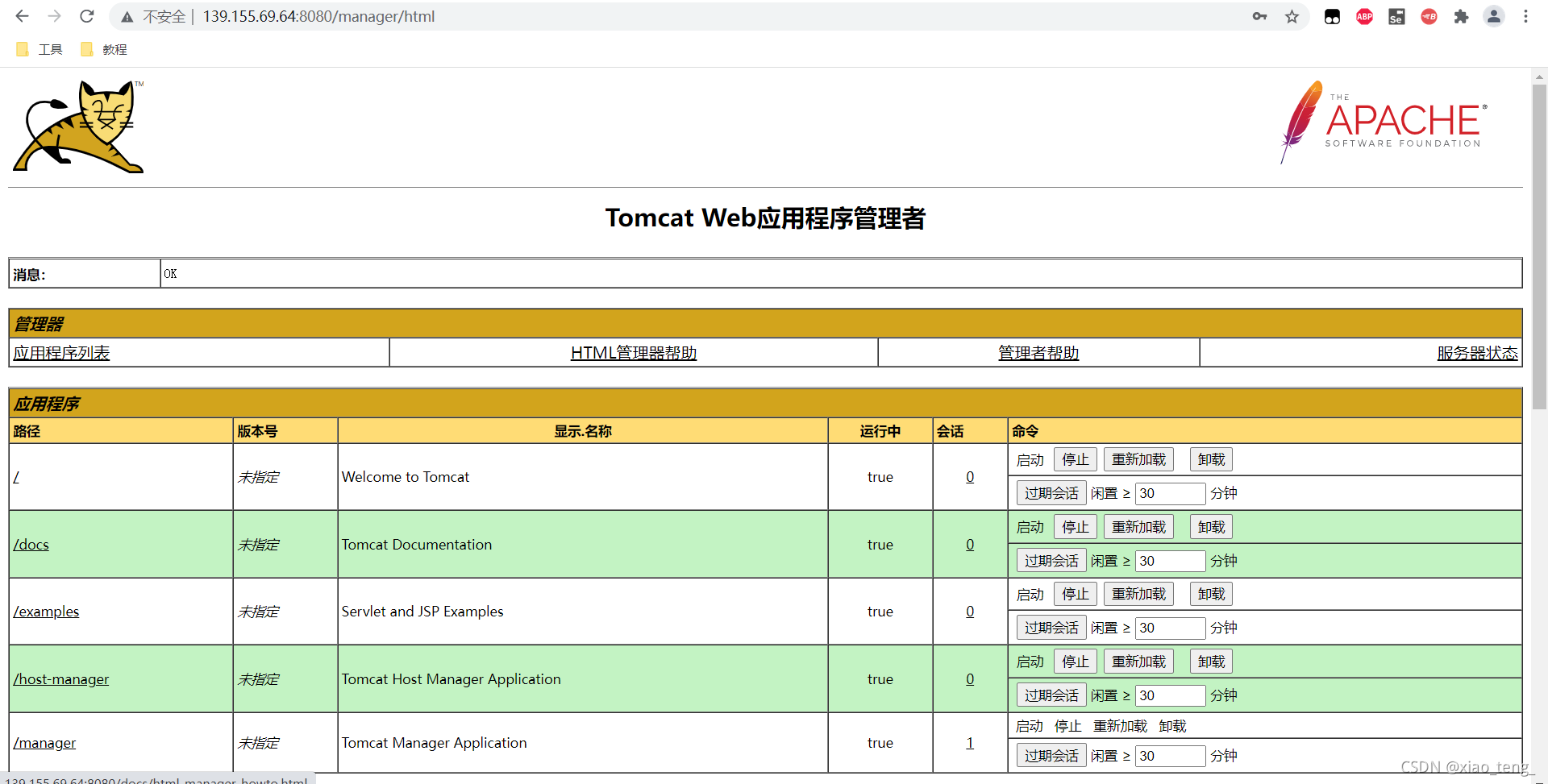
Task: Open the saved password key icon
Action: coord(1259,16)
